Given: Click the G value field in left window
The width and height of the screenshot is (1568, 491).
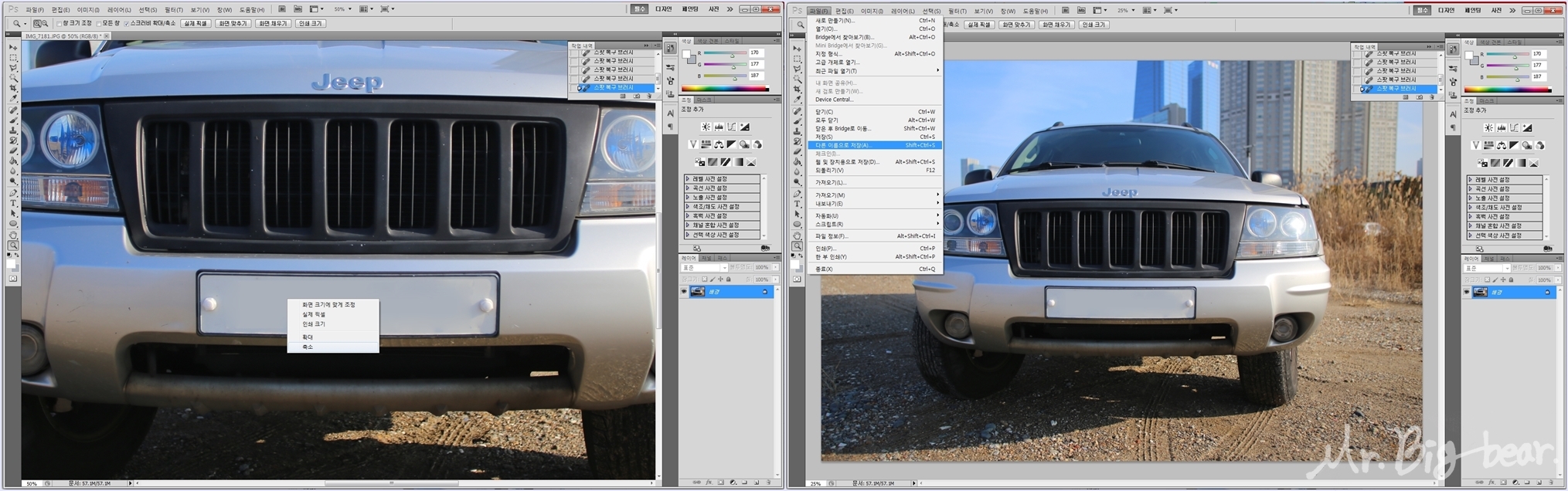Looking at the screenshot, I should click(756, 64).
